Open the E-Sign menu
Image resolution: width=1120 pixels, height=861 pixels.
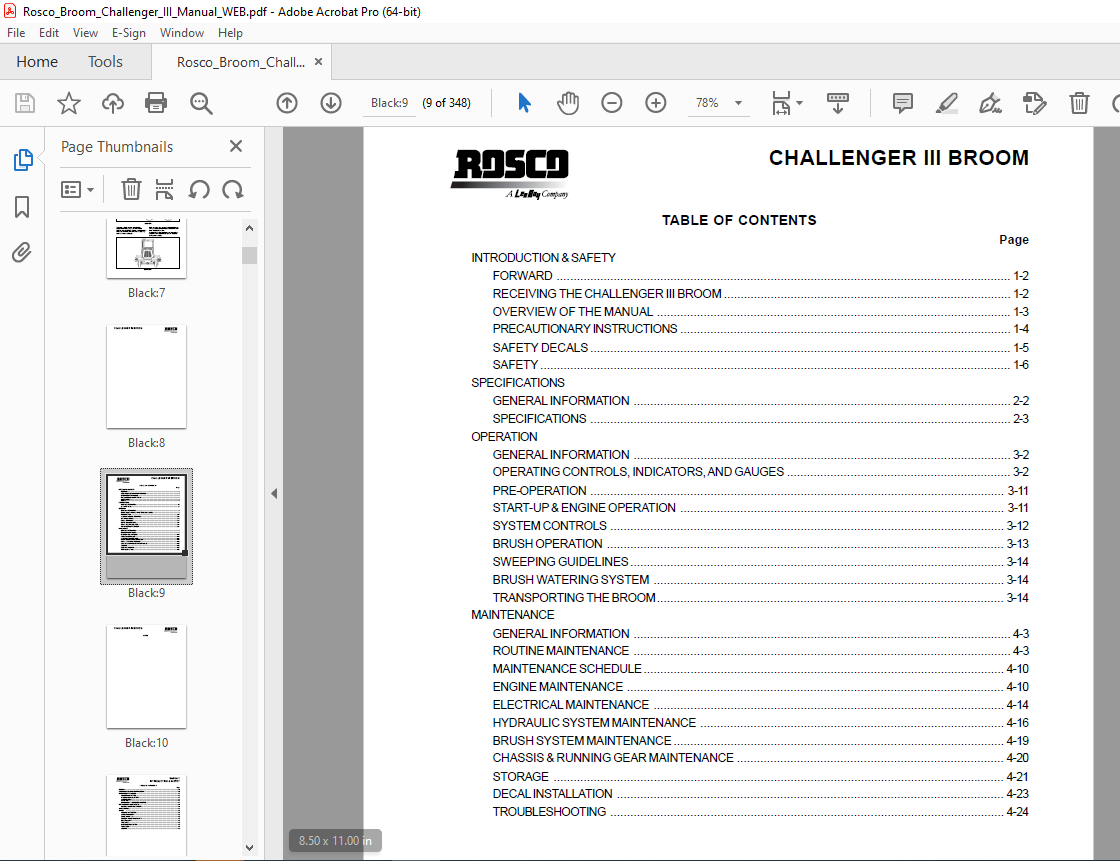point(129,33)
